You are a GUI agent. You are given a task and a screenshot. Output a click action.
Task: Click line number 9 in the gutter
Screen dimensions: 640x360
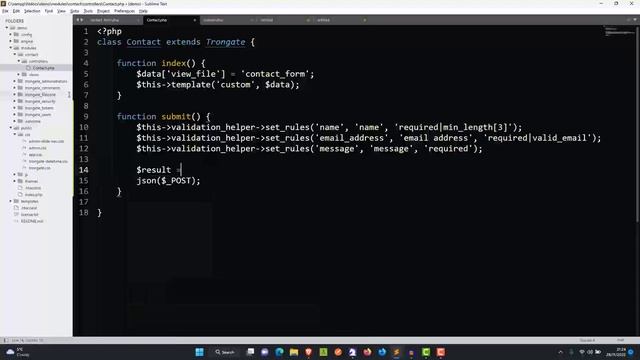click(x=85, y=116)
